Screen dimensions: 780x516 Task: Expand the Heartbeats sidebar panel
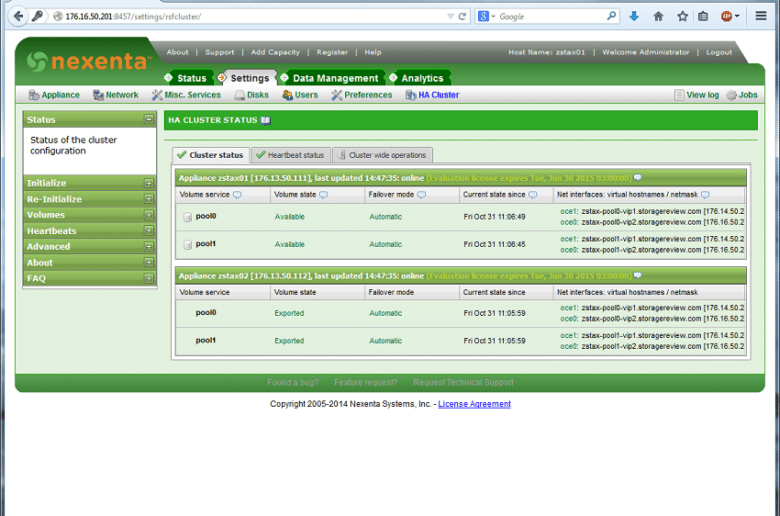[x=148, y=231]
